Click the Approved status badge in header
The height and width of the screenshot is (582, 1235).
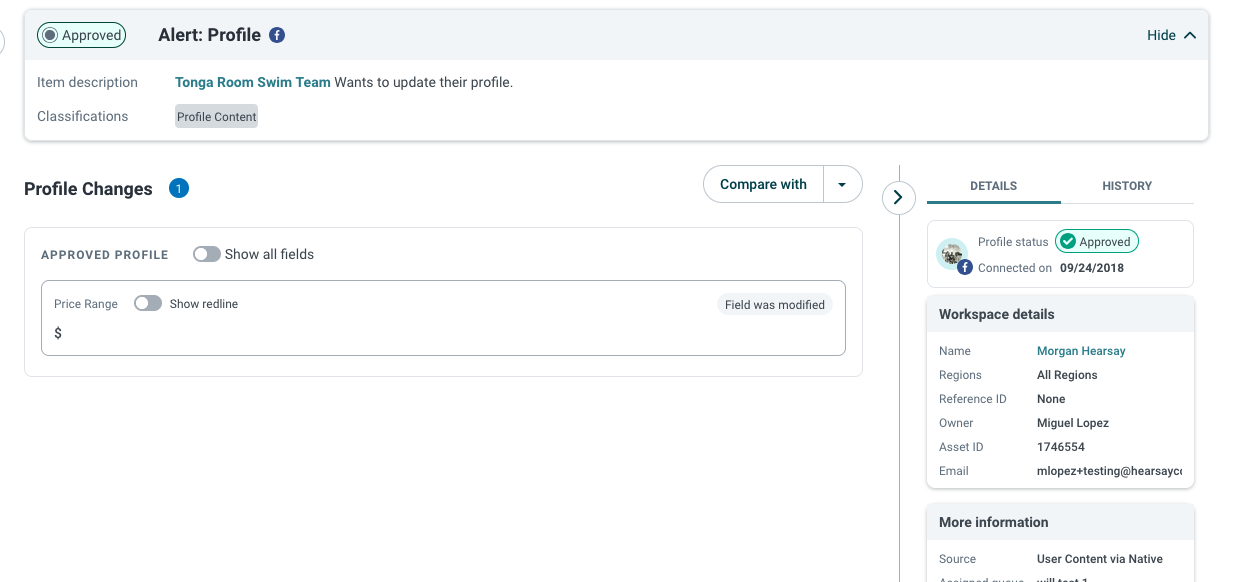point(81,35)
